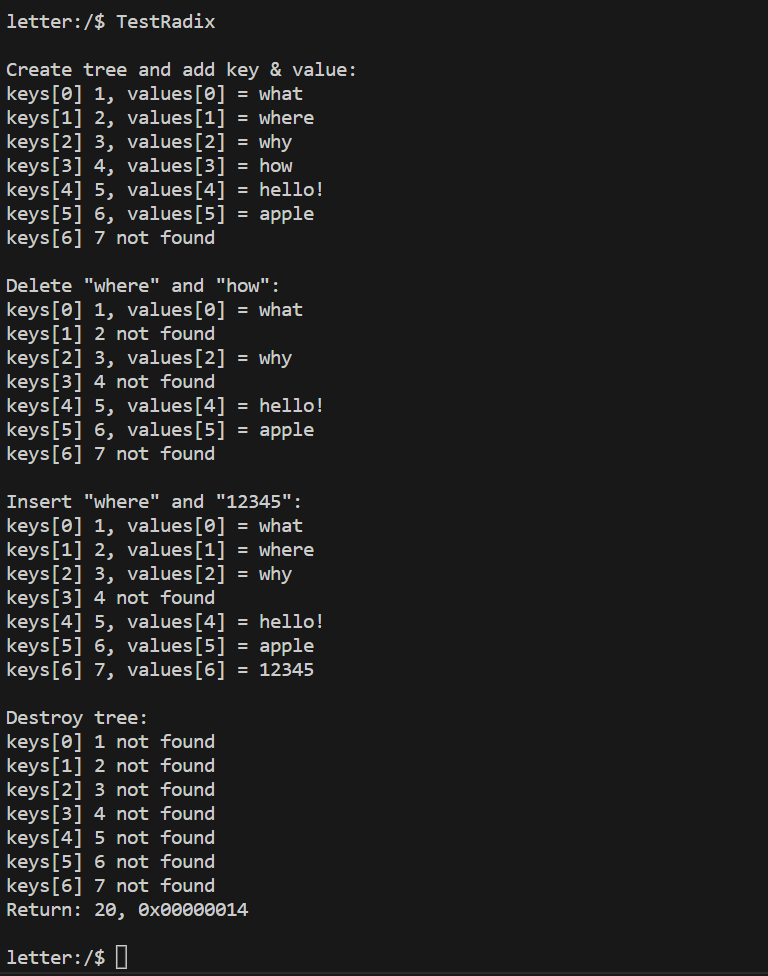Click the TestRadix command on the first line
Image resolution: width=768 pixels, height=976 pixels.
point(165,22)
